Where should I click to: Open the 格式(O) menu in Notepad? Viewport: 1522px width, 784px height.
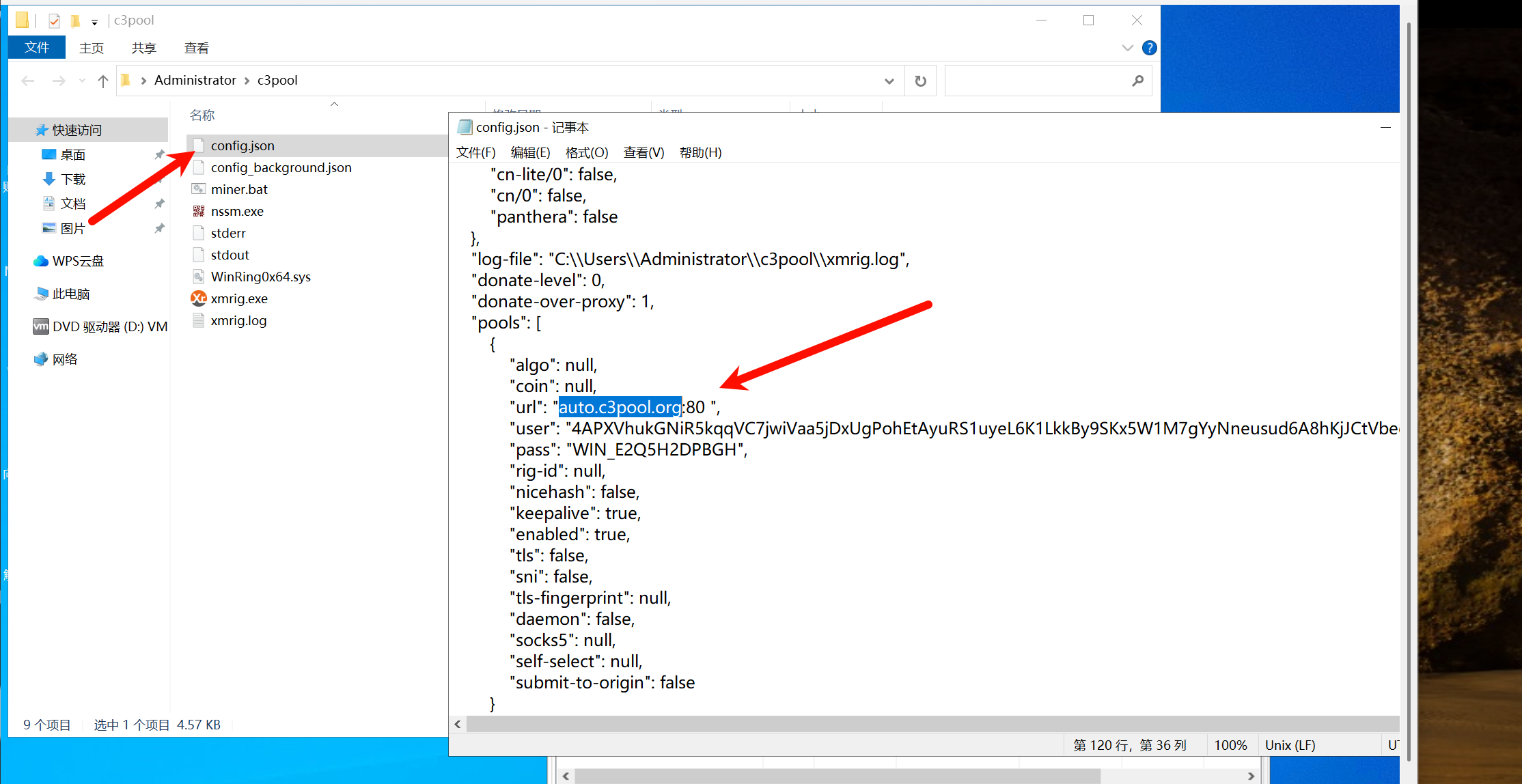pos(586,152)
